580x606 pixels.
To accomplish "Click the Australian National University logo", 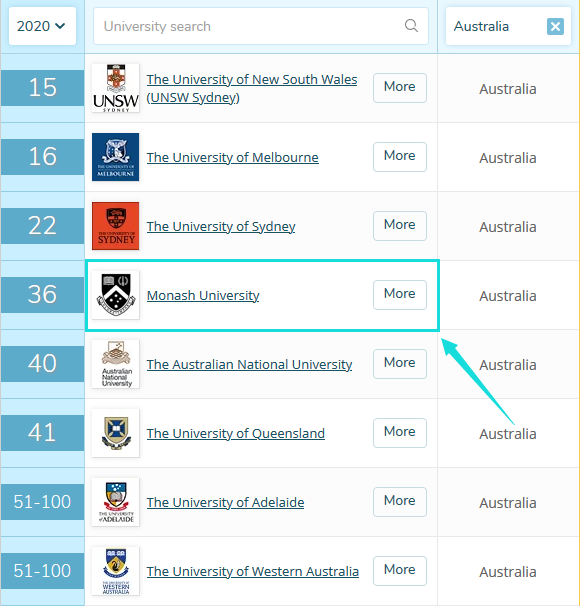I will (116, 364).
